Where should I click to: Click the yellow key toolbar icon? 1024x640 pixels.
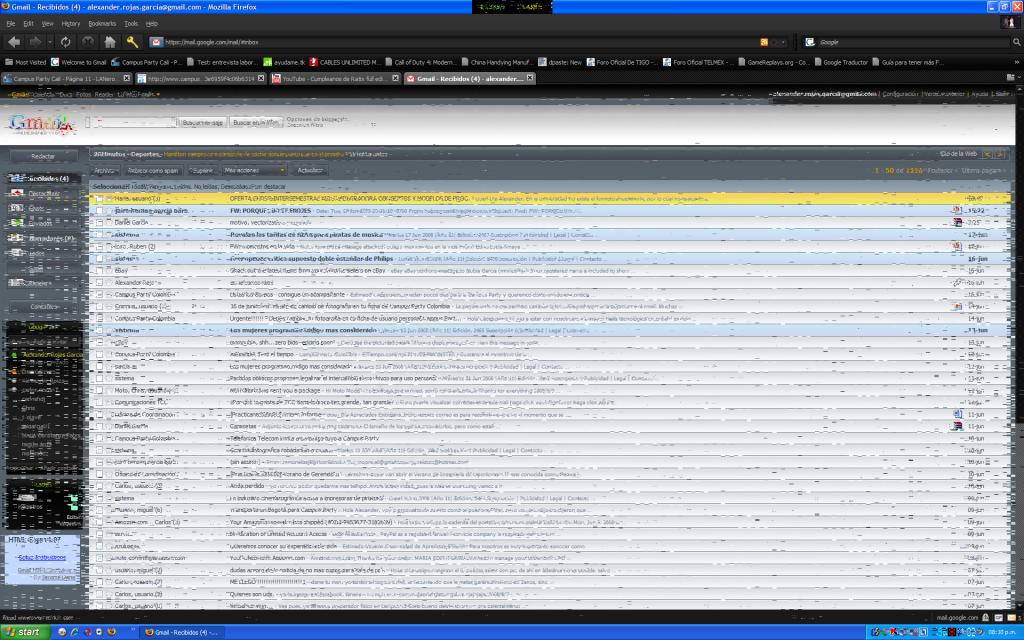[x=132, y=42]
